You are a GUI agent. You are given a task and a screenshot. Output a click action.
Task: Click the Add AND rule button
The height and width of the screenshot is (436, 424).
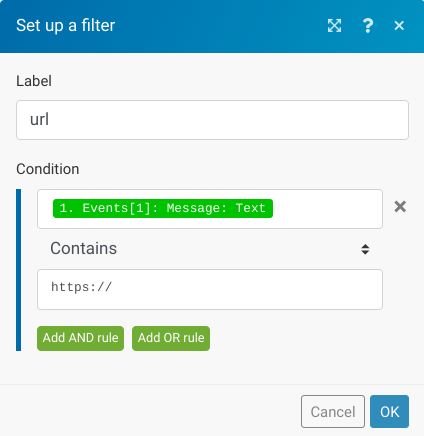tap(80, 338)
